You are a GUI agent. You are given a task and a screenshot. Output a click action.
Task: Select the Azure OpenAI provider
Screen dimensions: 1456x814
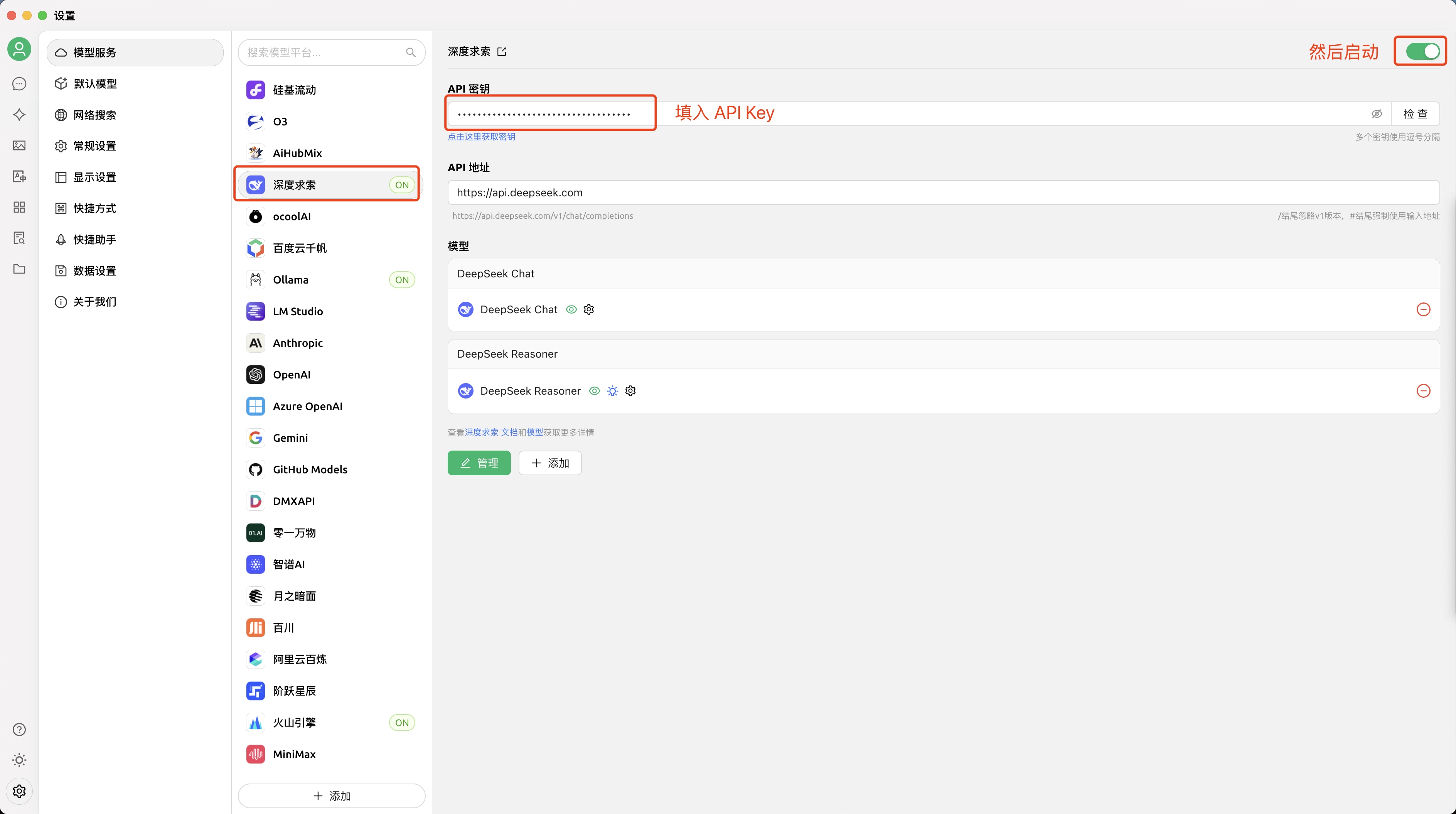[331, 406]
